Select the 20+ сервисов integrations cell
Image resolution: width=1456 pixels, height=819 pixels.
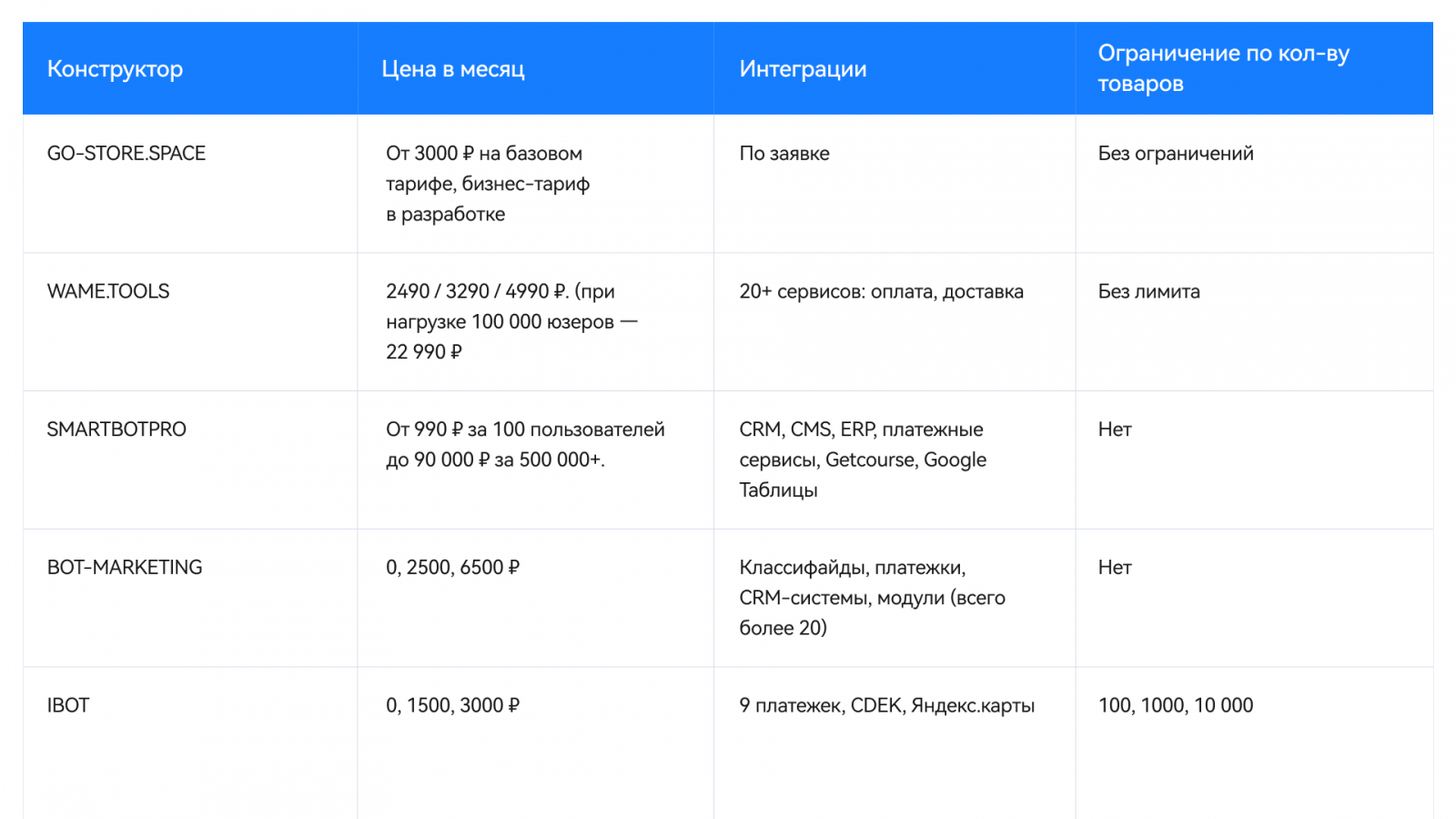pos(881,292)
